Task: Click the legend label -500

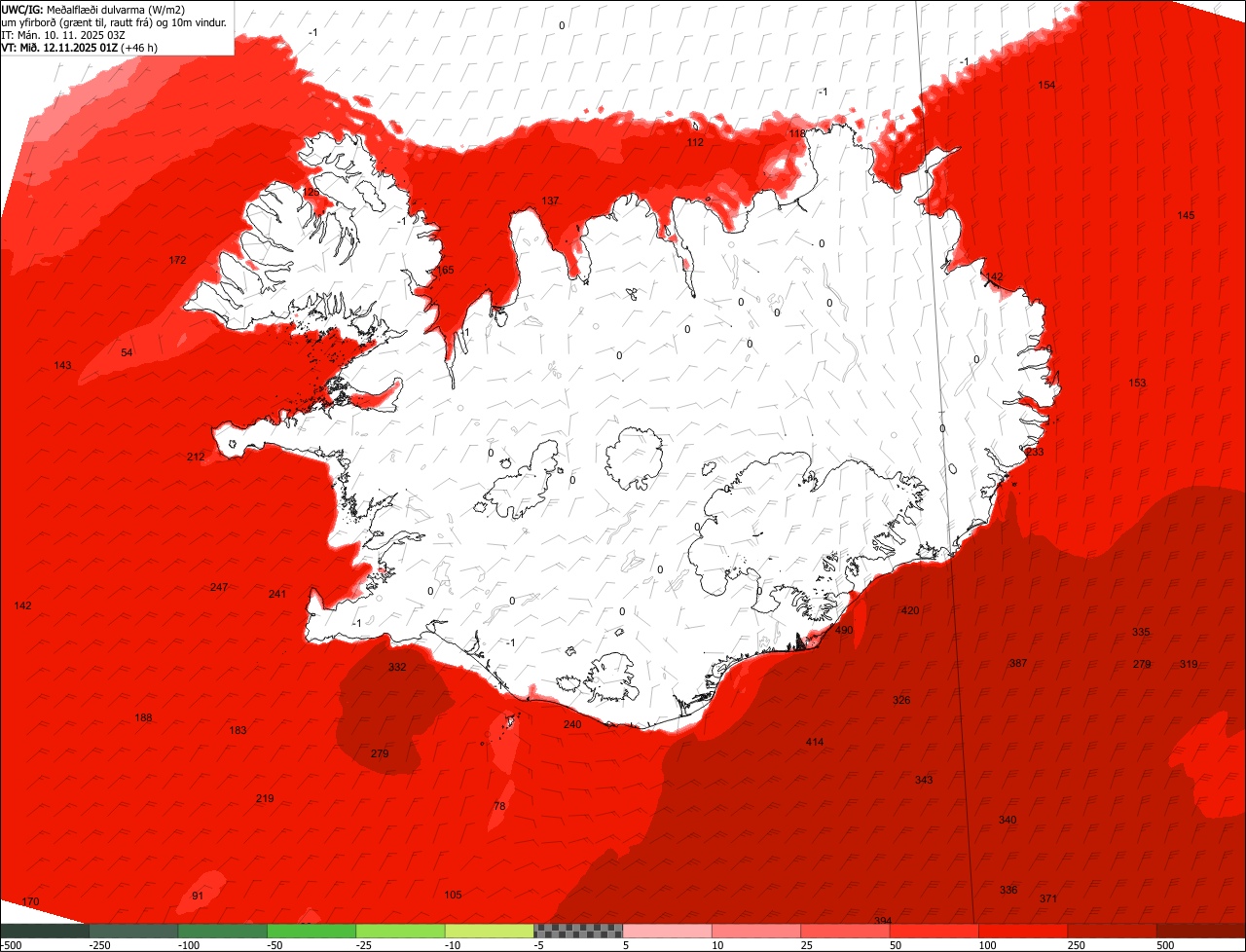Action: [12, 945]
